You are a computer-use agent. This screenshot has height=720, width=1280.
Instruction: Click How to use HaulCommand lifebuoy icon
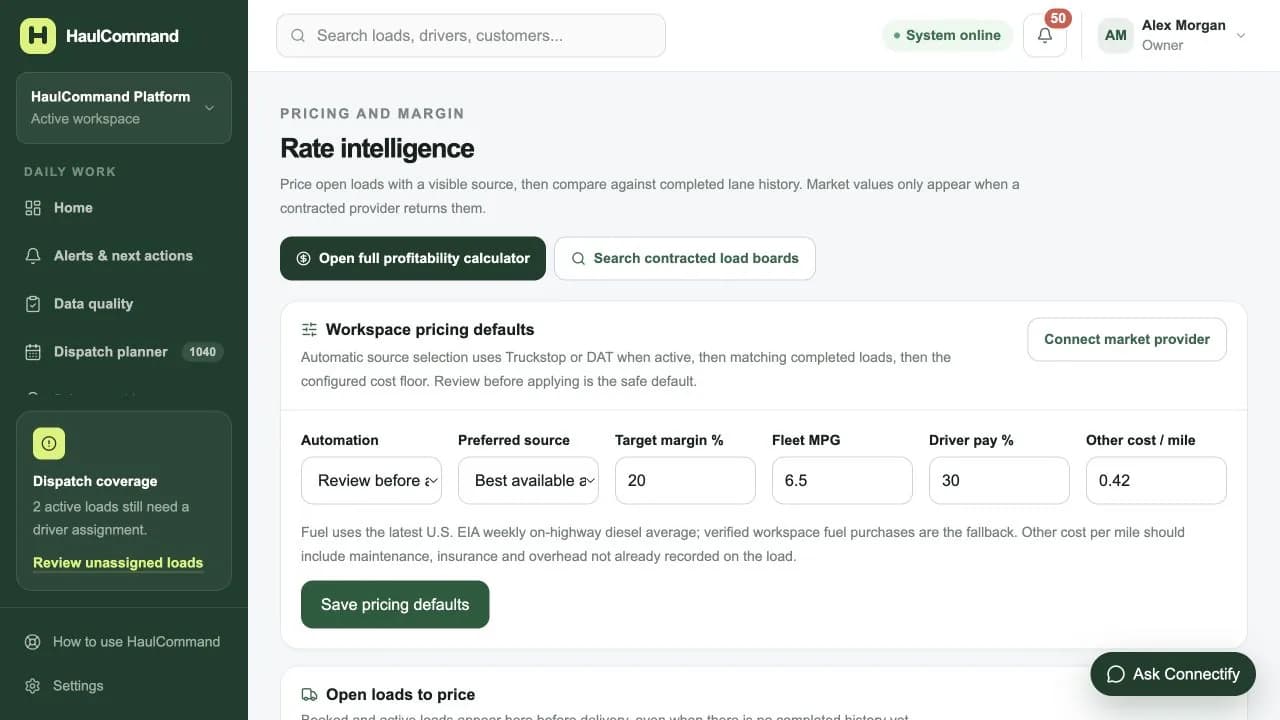[33, 642]
